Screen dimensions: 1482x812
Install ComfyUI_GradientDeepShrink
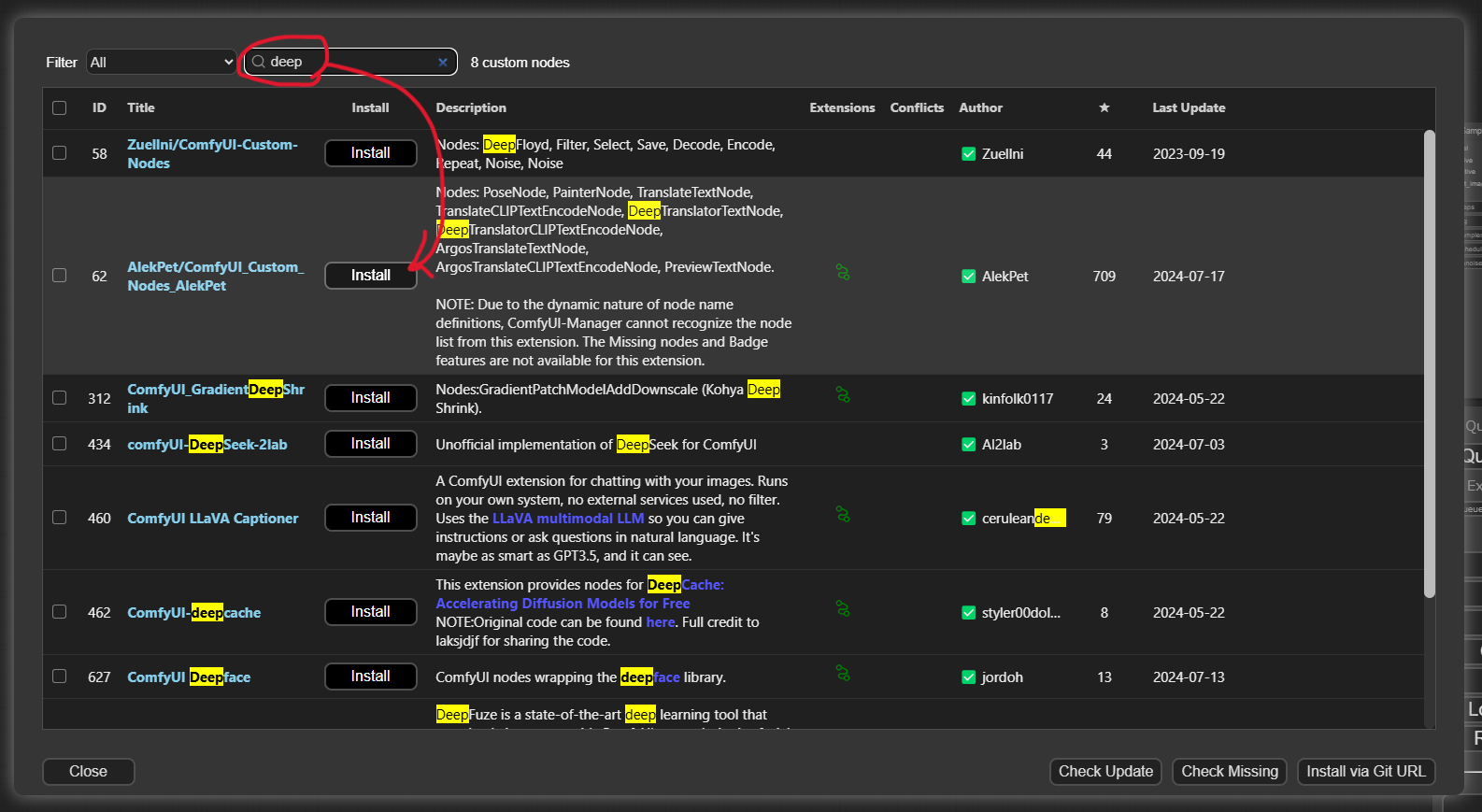[x=371, y=398]
